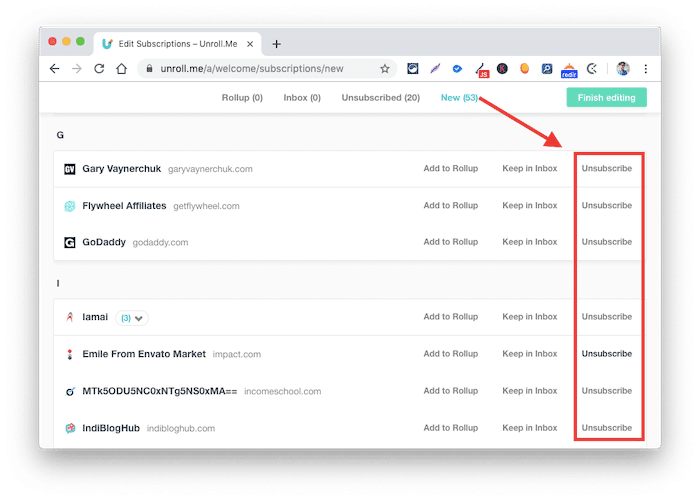Image resolution: width=700 pixels, height=500 pixels.
Task: Click the GoDaddy sender logo
Action: (x=70, y=242)
